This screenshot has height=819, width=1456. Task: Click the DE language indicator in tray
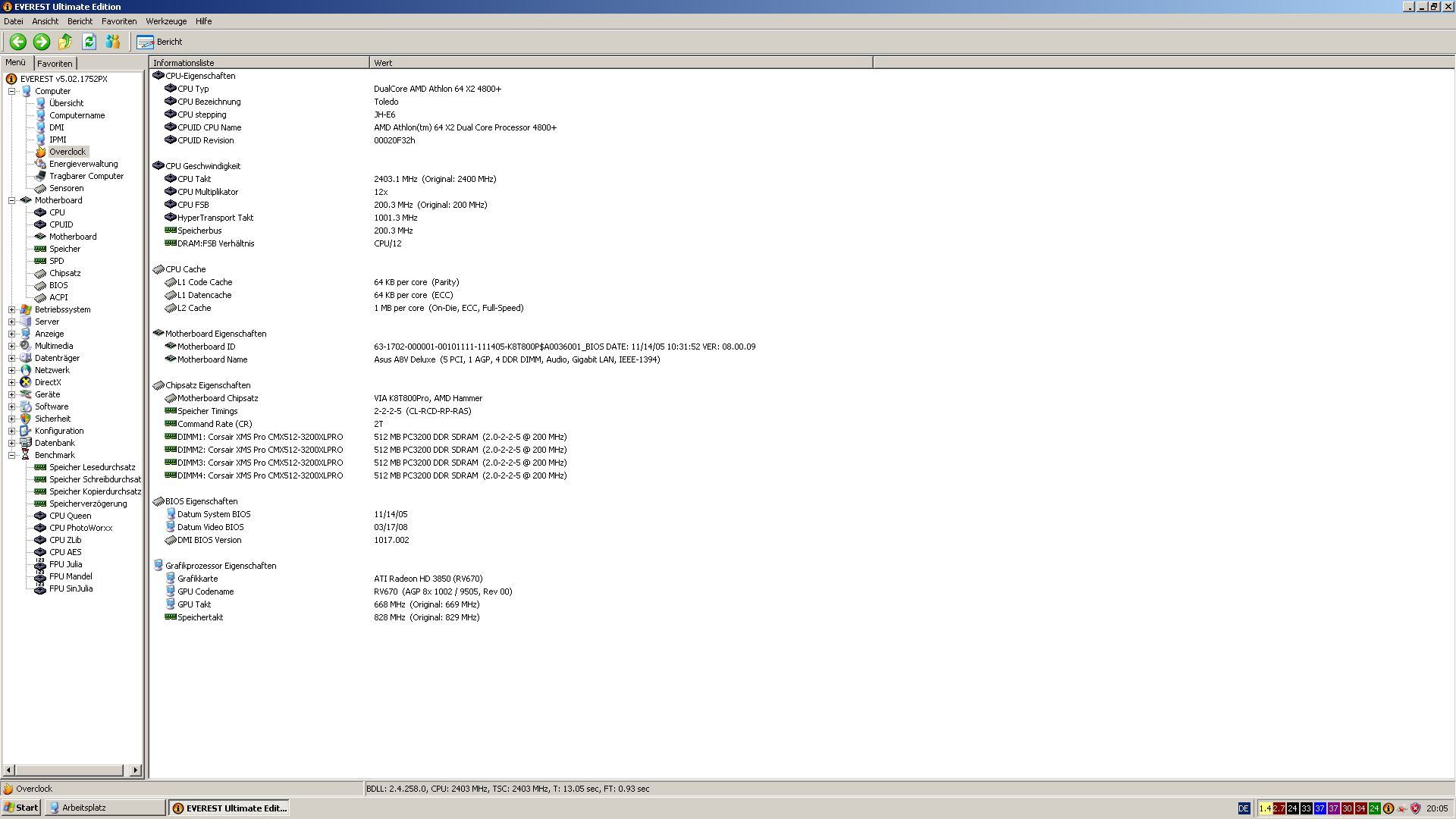click(x=1244, y=808)
